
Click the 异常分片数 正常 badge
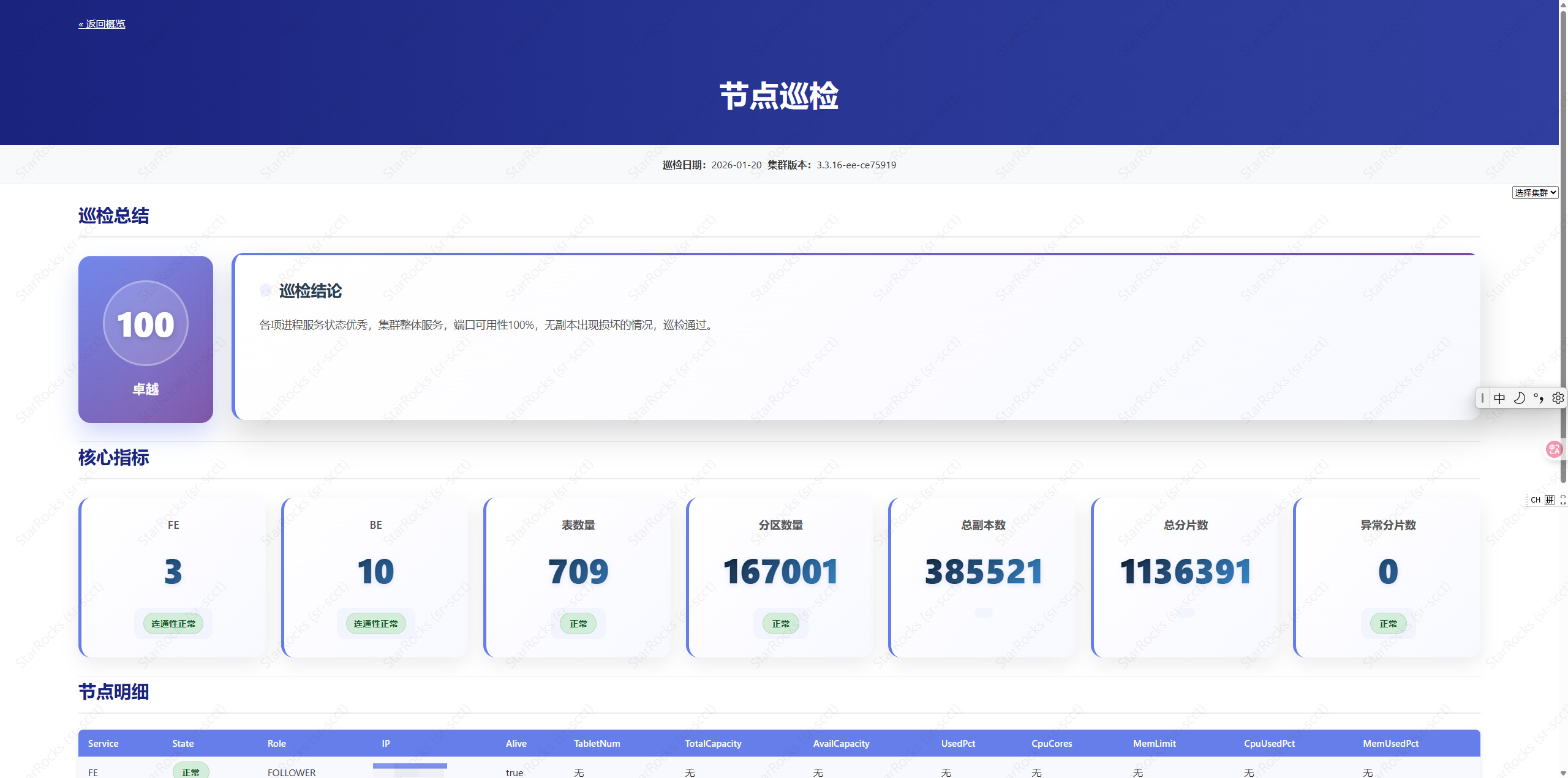click(x=1388, y=624)
